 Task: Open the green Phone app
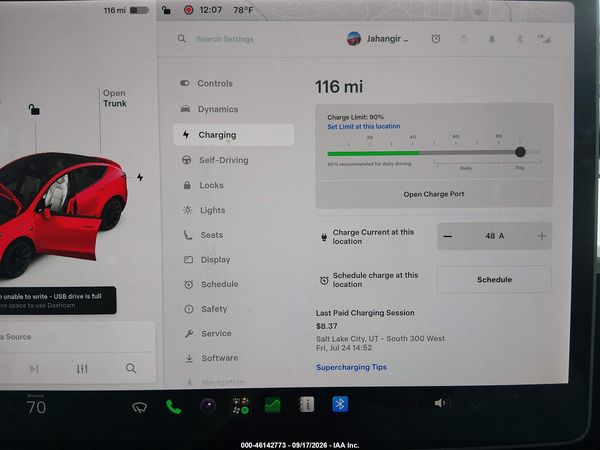pos(173,407)
